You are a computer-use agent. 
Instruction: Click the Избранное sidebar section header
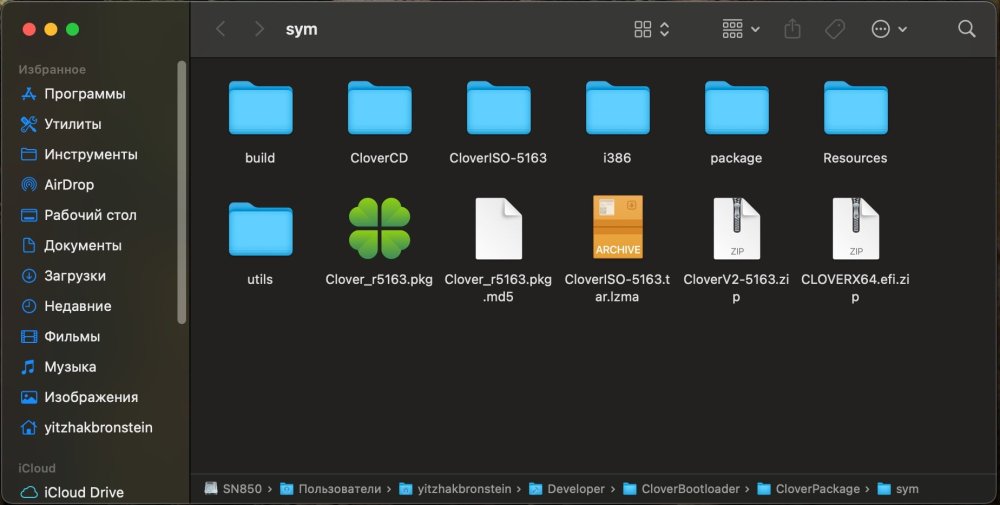[52, 70]
